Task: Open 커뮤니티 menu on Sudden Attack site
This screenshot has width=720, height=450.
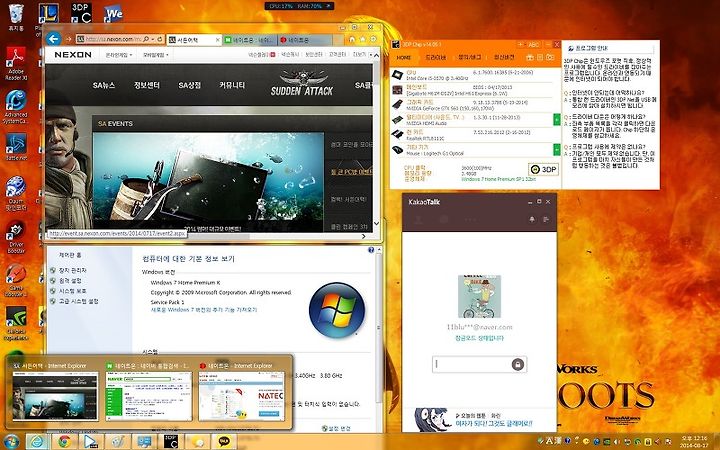Action: click(232, 86)
